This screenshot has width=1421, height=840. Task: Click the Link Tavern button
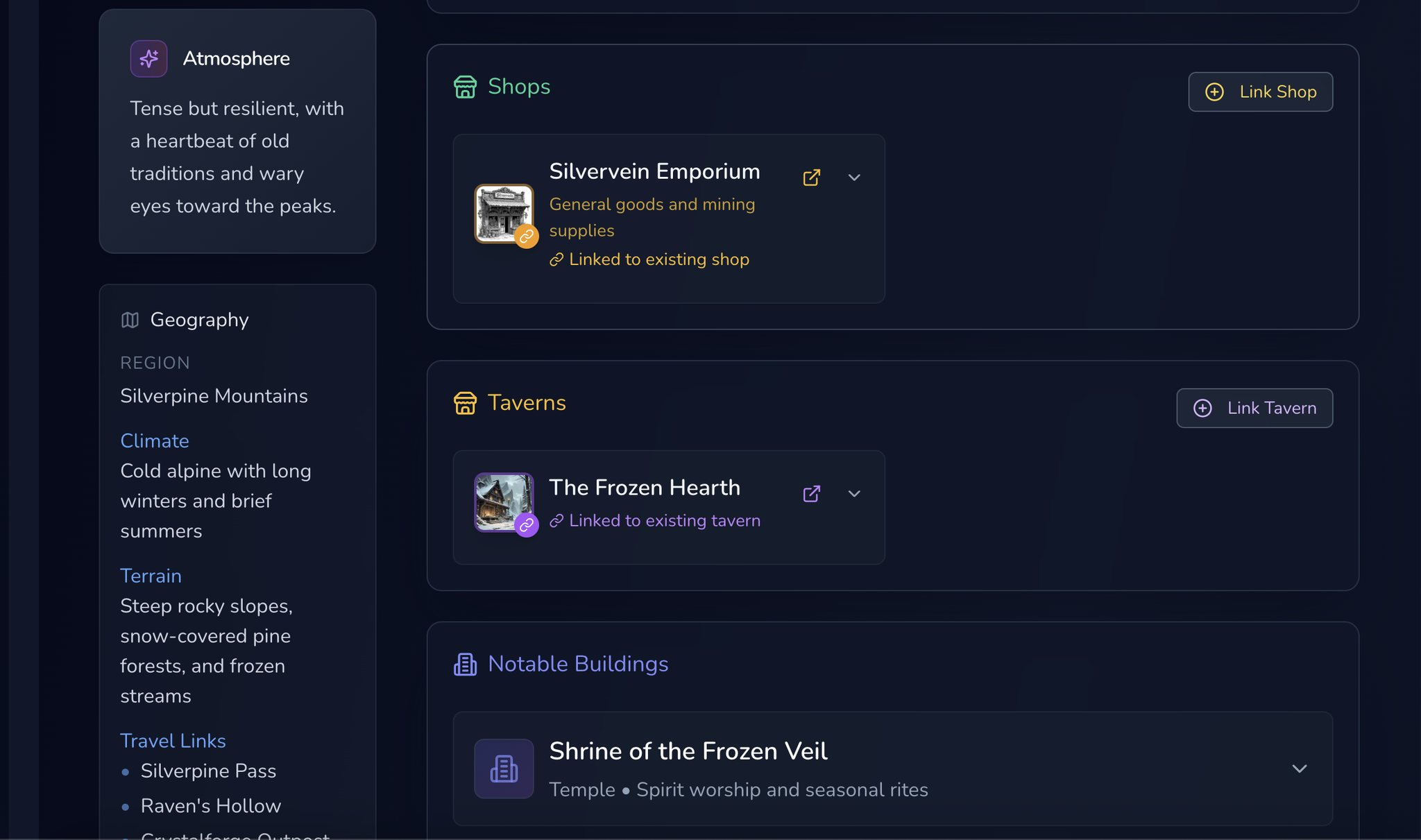point(1254,408)
